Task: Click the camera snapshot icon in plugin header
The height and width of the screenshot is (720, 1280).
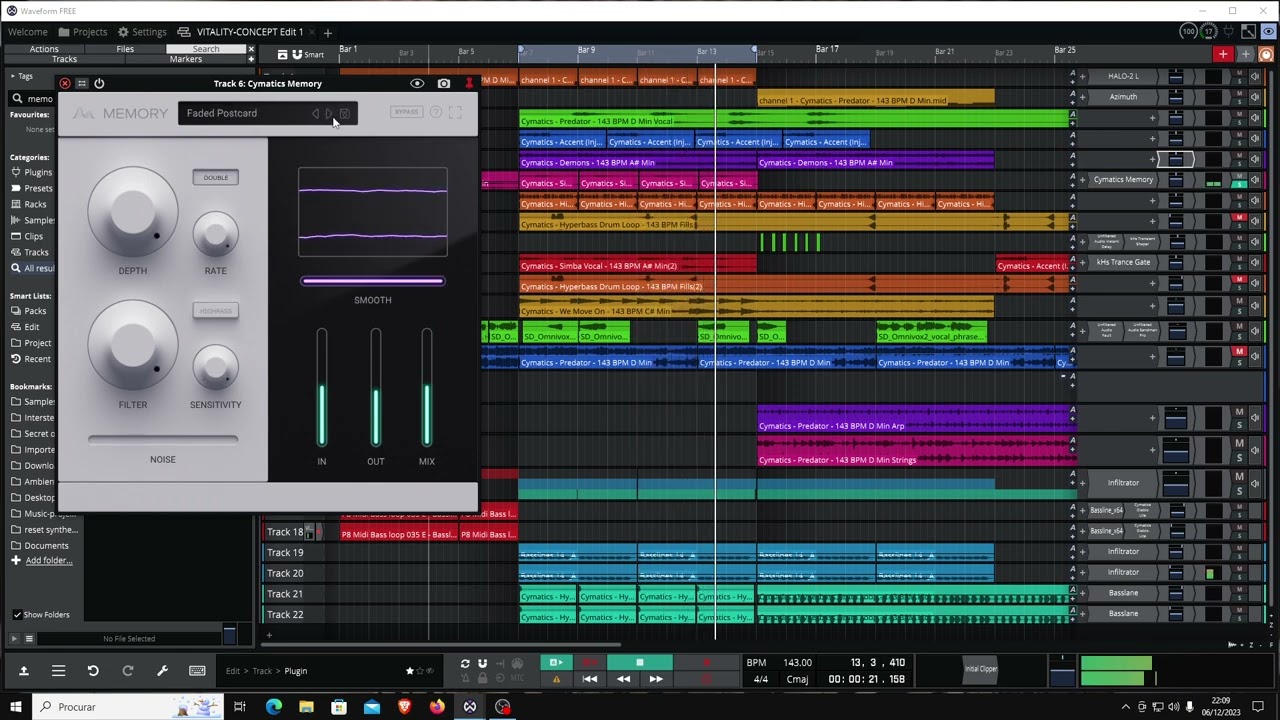Action: (x=444, y=84)
